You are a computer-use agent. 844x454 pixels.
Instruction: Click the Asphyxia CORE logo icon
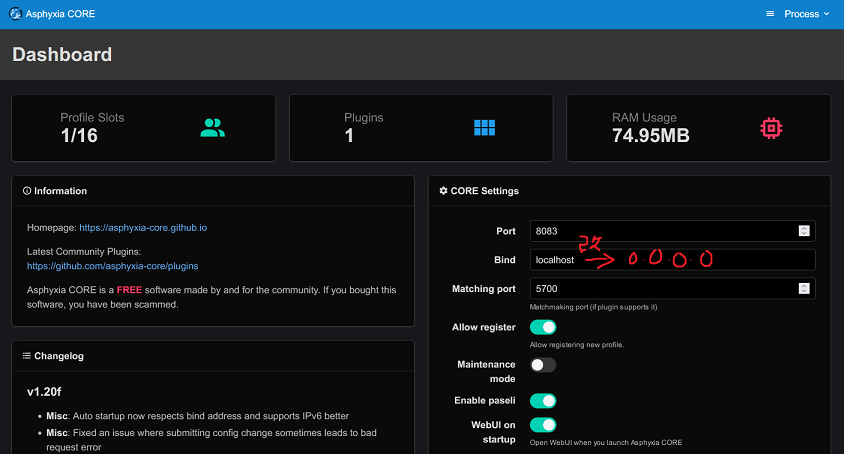[x=15, y=14]
